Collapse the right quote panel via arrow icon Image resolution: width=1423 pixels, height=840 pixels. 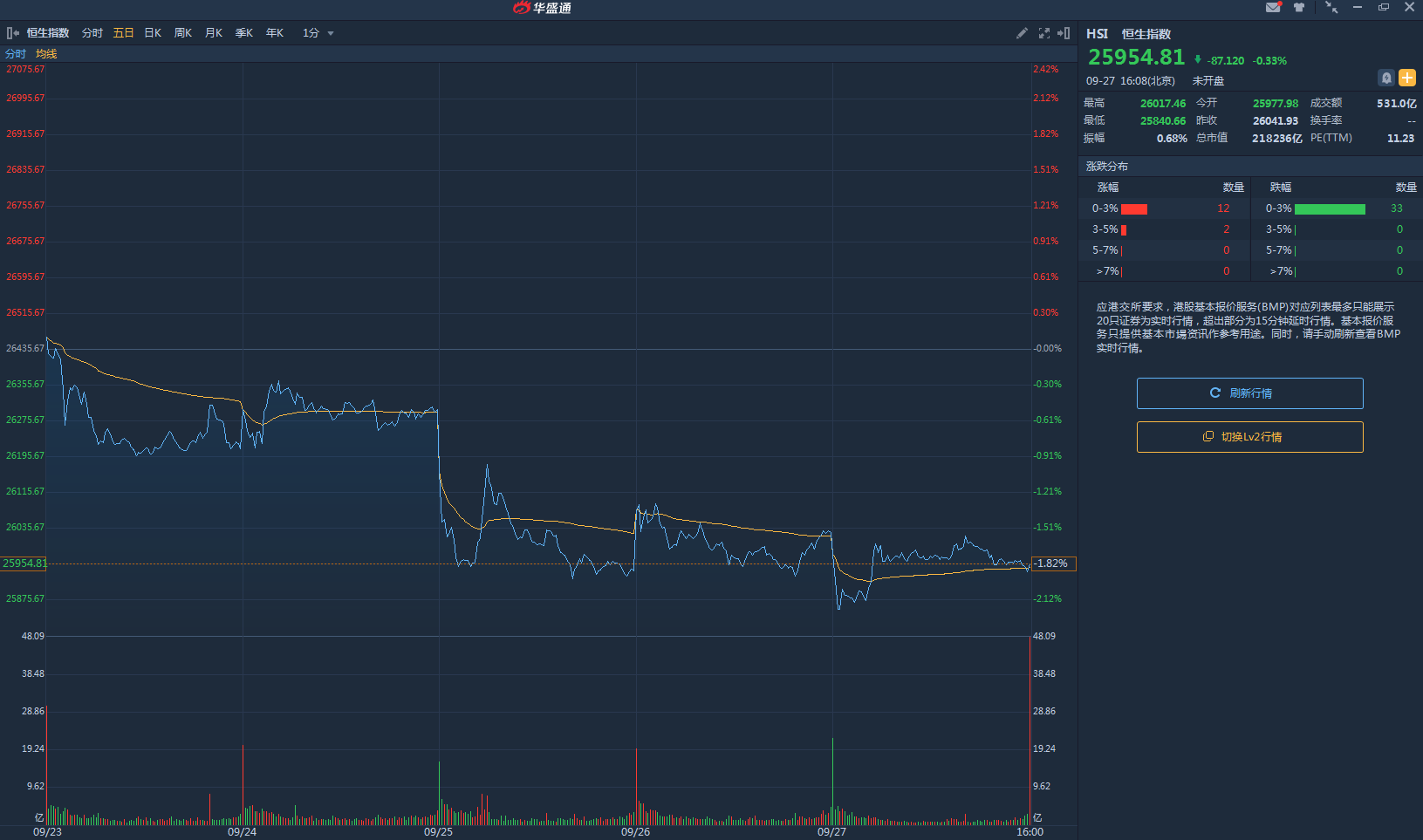pos(1064,33)
